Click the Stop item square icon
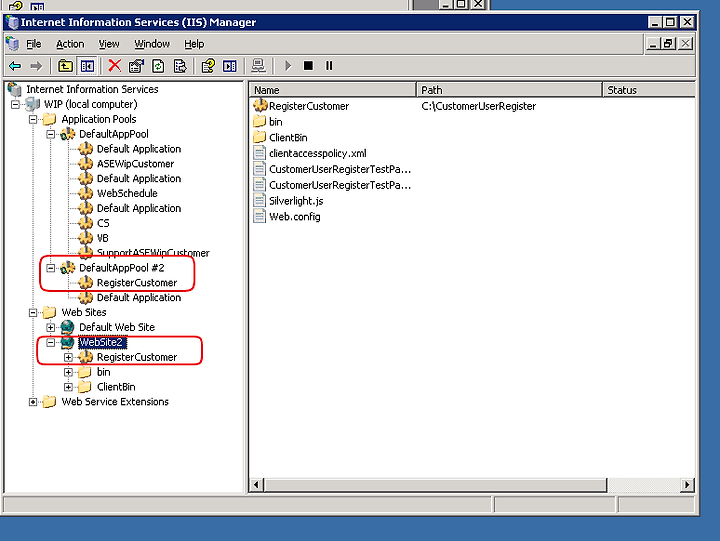The height and width of the screenshot is (541, 720). click(x=309, y=66)
